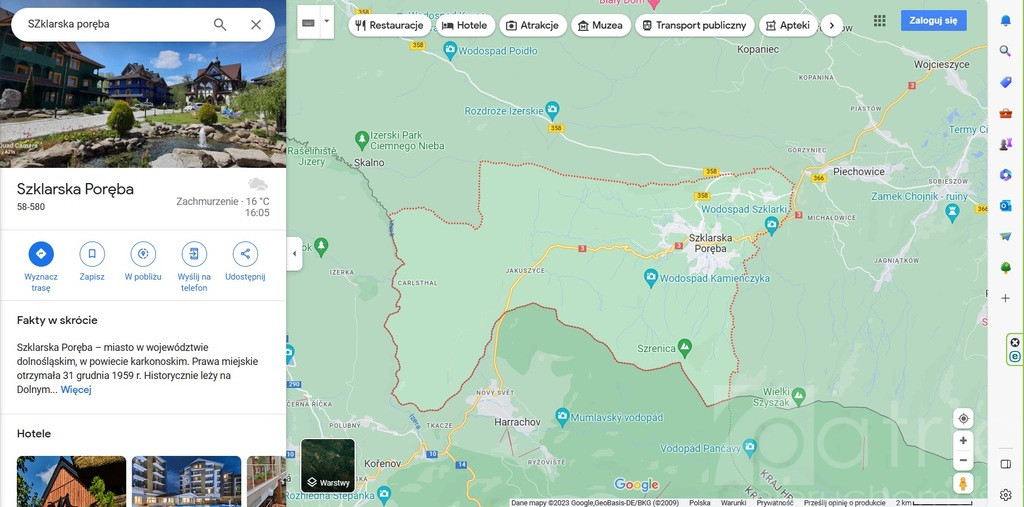
Task: Open browser sidebar settings gear
Action: pyautogui.click(x=1006, y=495)
